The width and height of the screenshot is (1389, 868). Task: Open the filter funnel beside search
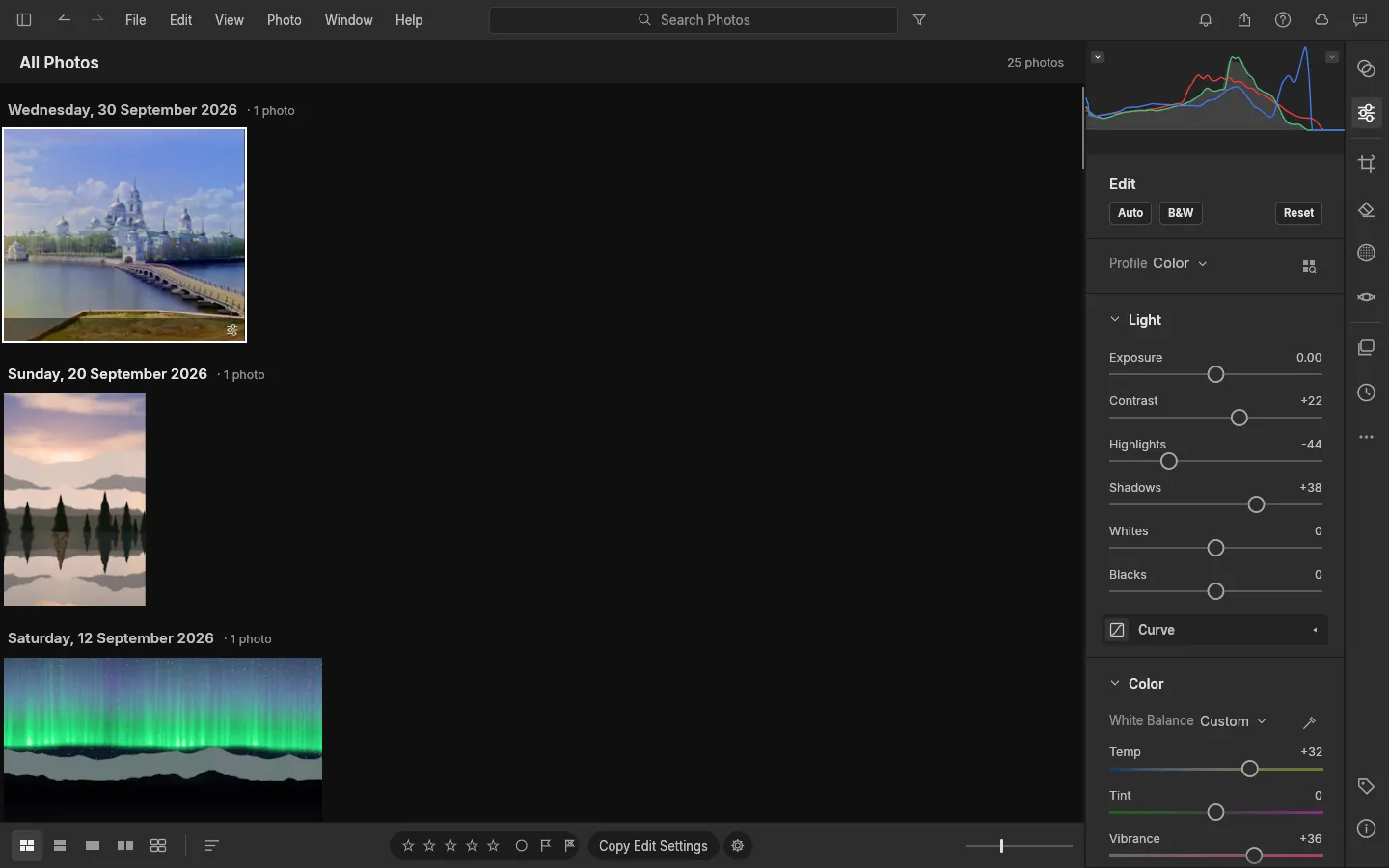click(x=919, y=19)
